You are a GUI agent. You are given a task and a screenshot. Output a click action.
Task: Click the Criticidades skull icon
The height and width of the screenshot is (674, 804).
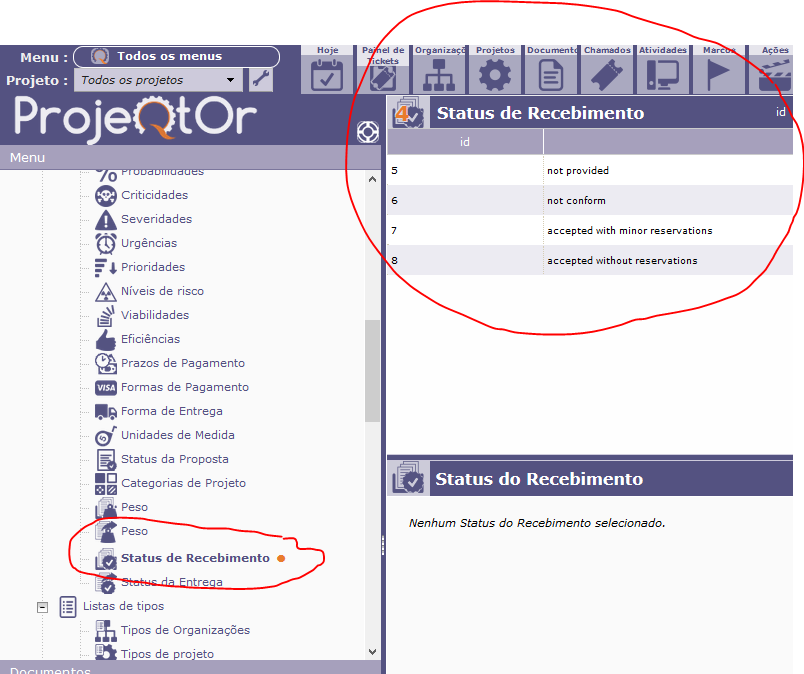106,195
